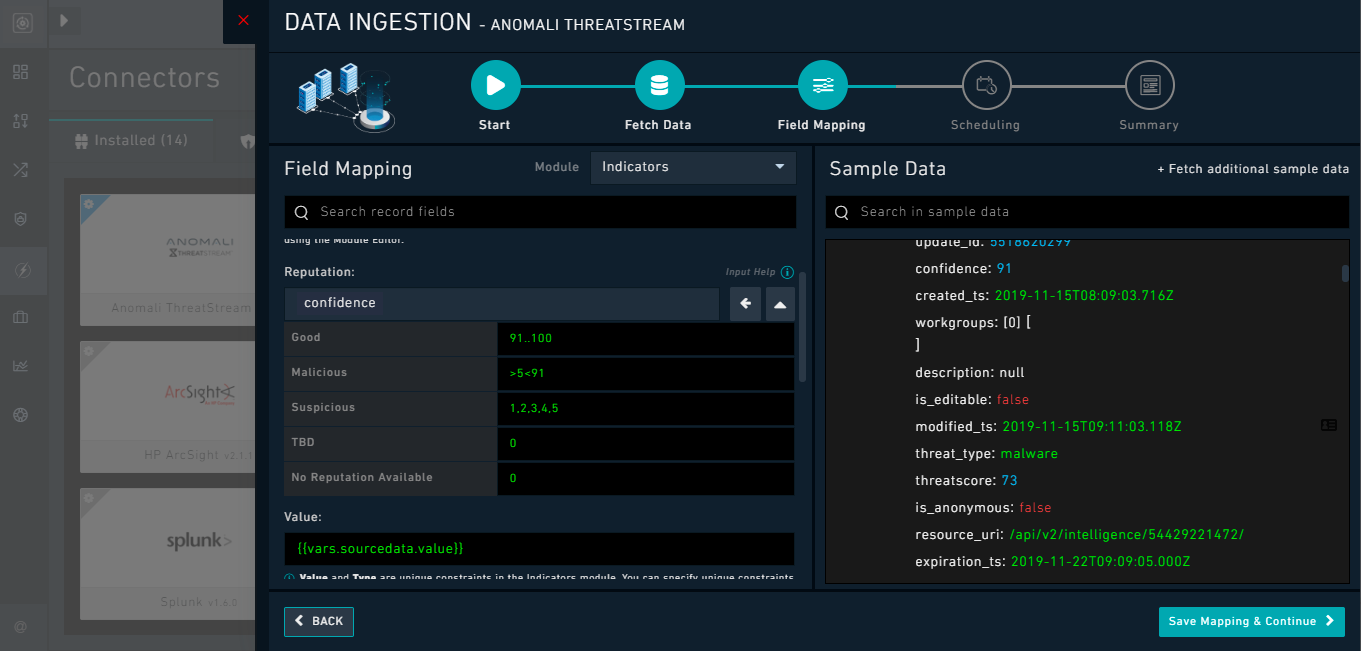Click Save Mapping & Continue button
The image size is (1361, 651).
click(x=1252, y=621)
